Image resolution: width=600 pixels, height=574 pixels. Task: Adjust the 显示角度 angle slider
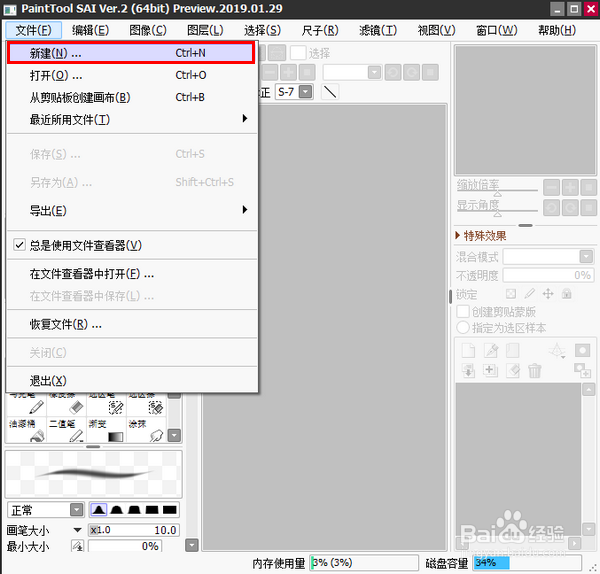point(497,210)
